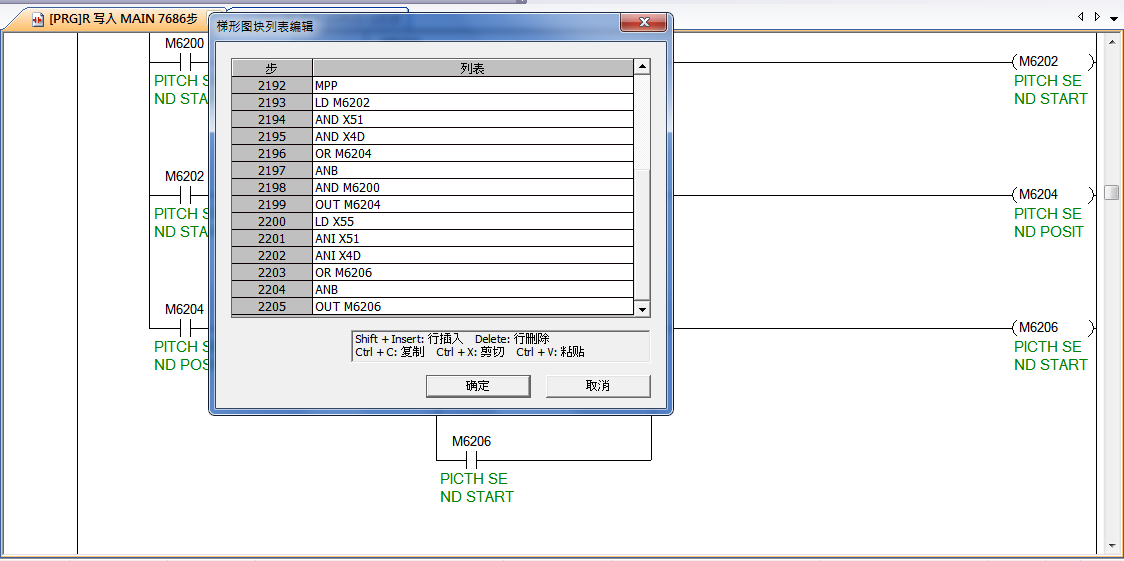Select the LD M6202 row at step 2193
The width and height of the screenshot is (1124, 561).
click(473, 103)
